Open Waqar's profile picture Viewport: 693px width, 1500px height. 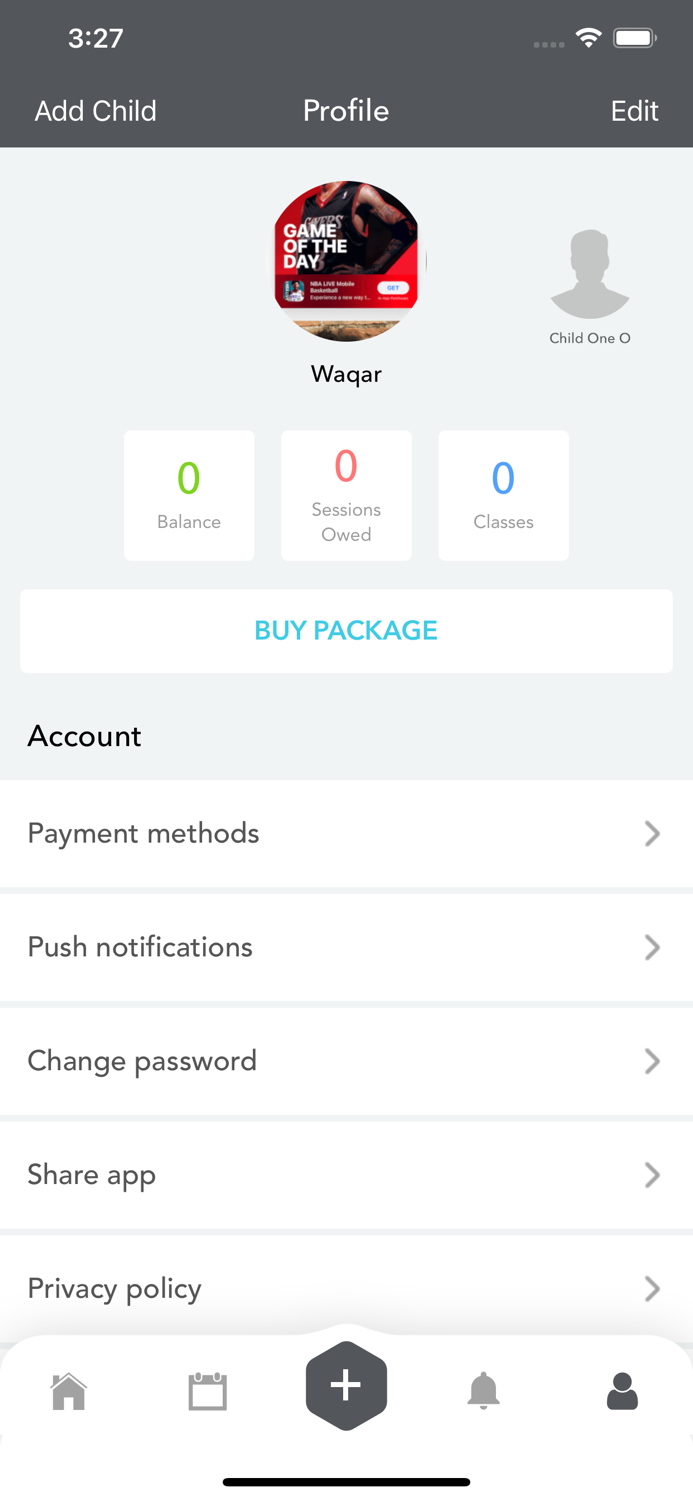point(346,261)
